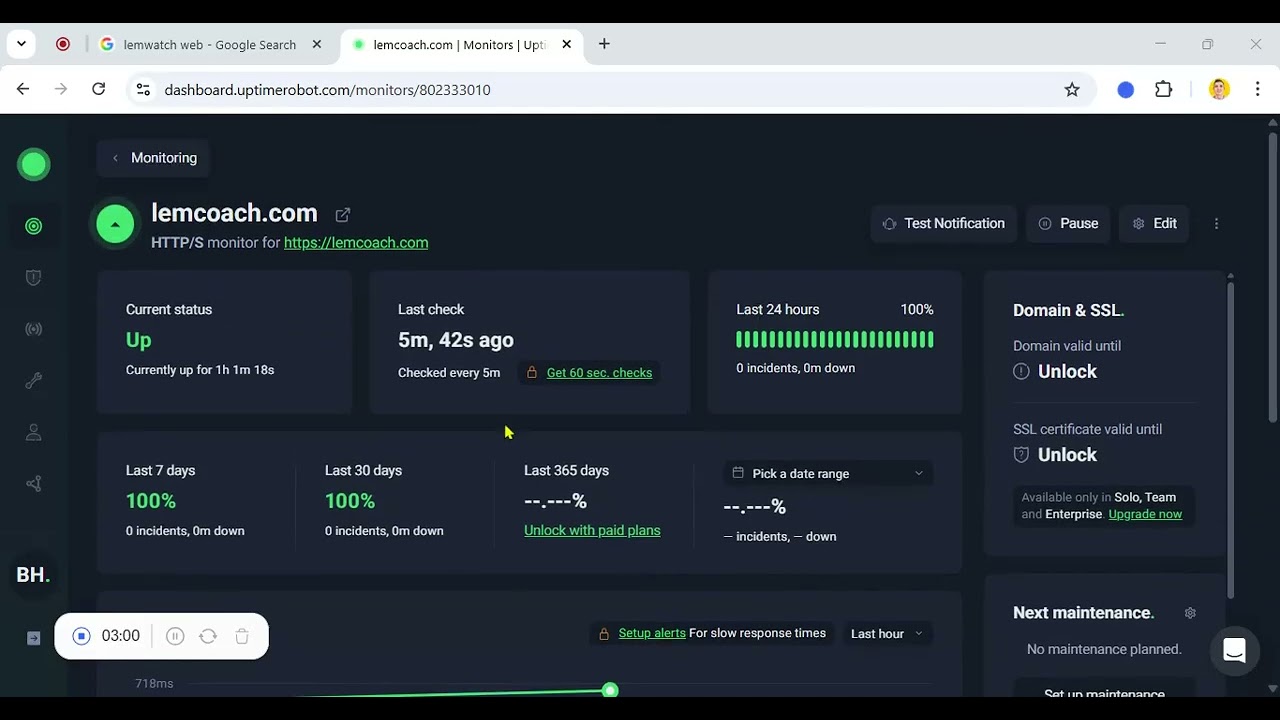Open the three-dot more options menu
Image resolution: width=1280 pixels, height=720 pixels.
1216,224
